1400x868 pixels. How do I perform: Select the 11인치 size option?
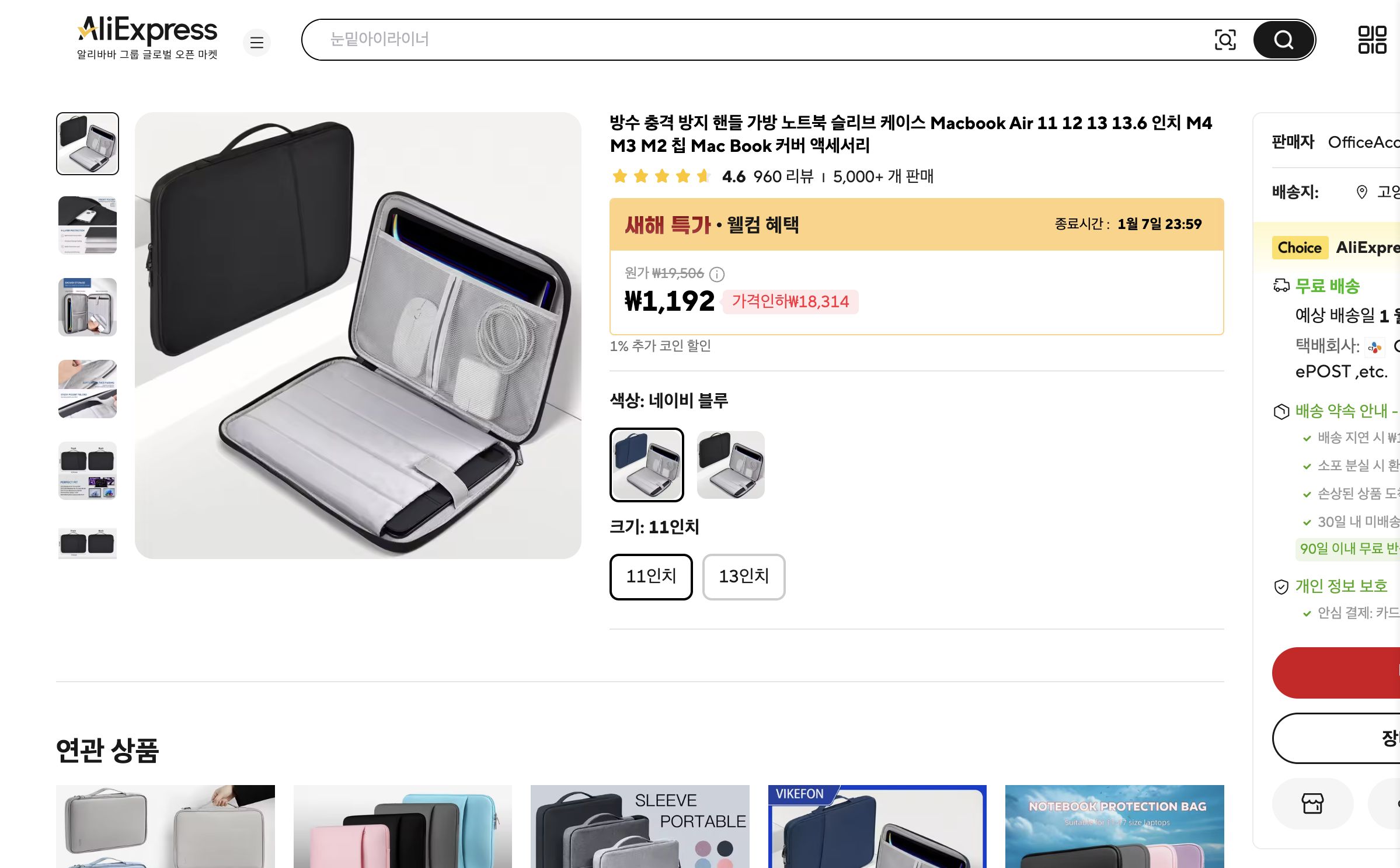point(651,577)
